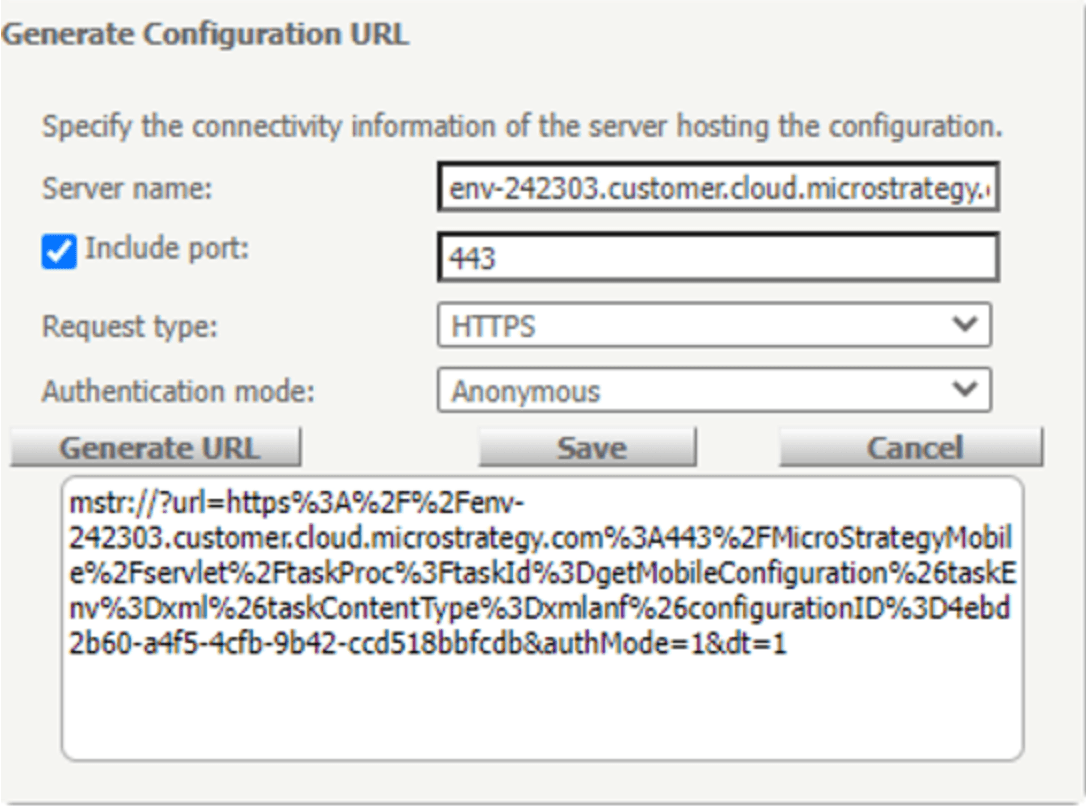Click the 'Generate Configuration URL' dialog title
Image resolution: width=1086 pixels, height=806 pixels.
[206, 34]
